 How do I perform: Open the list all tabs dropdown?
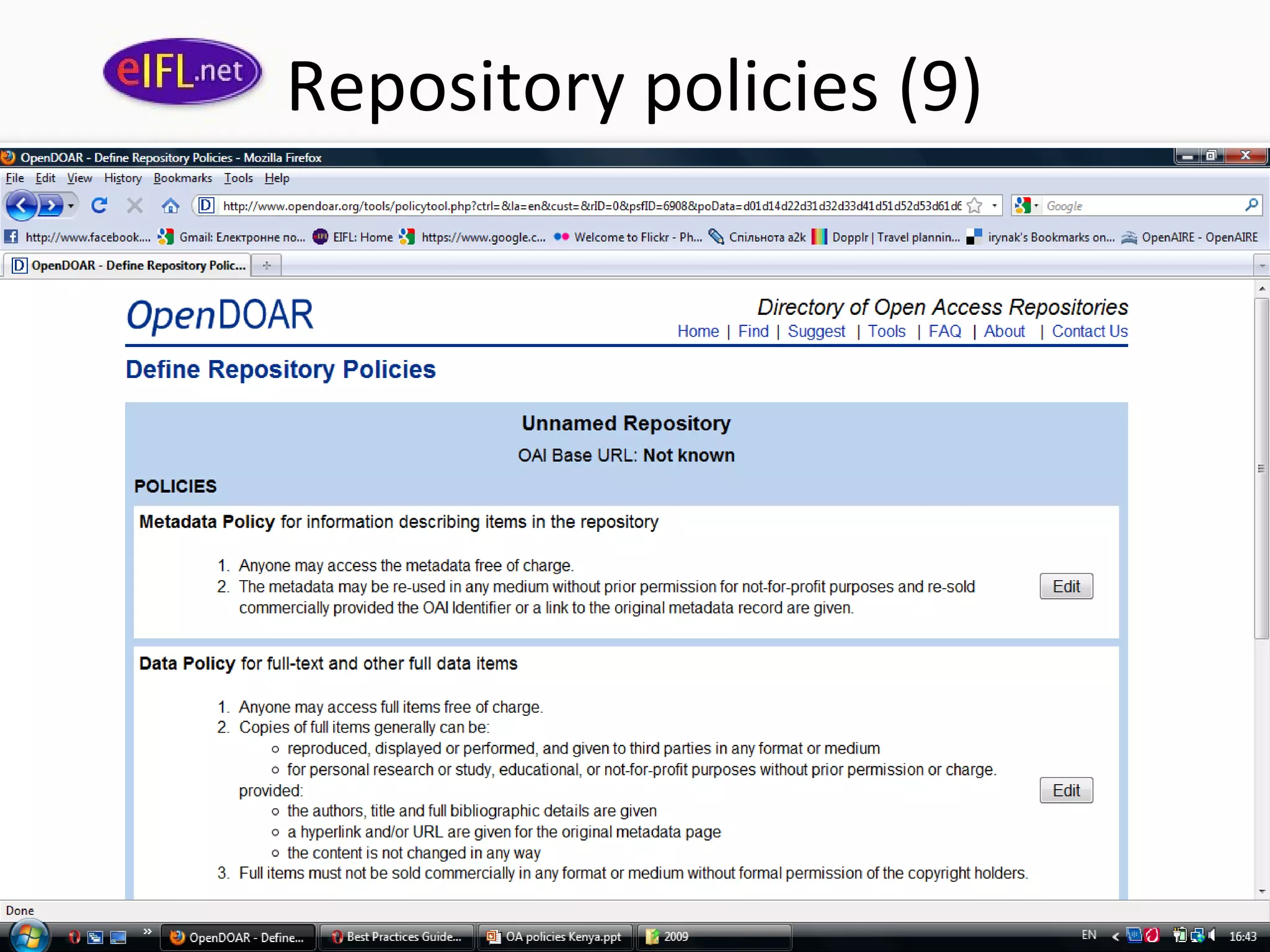click(1261, 266)
